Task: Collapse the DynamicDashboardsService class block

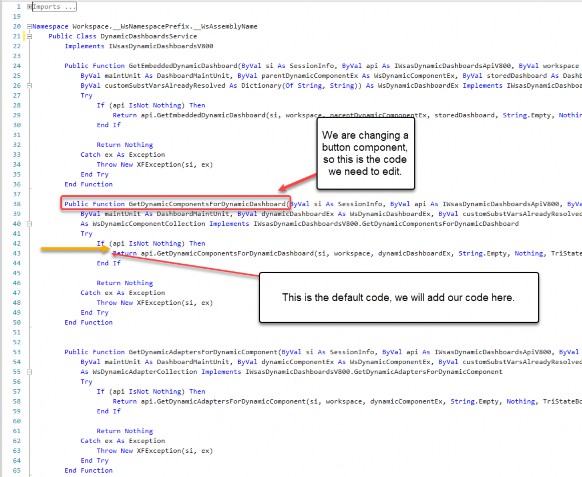Action: pyautogui.click(x=29, y=36)
